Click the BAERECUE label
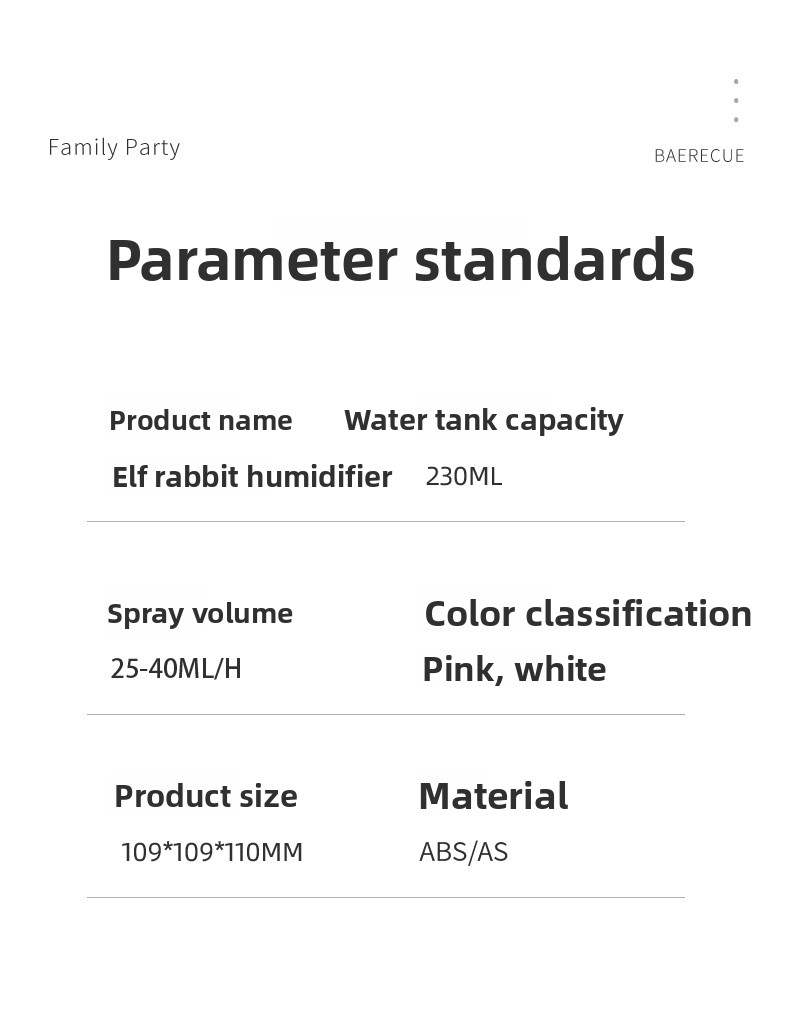This screenshot has height=1034, width=790. point(699,156)
